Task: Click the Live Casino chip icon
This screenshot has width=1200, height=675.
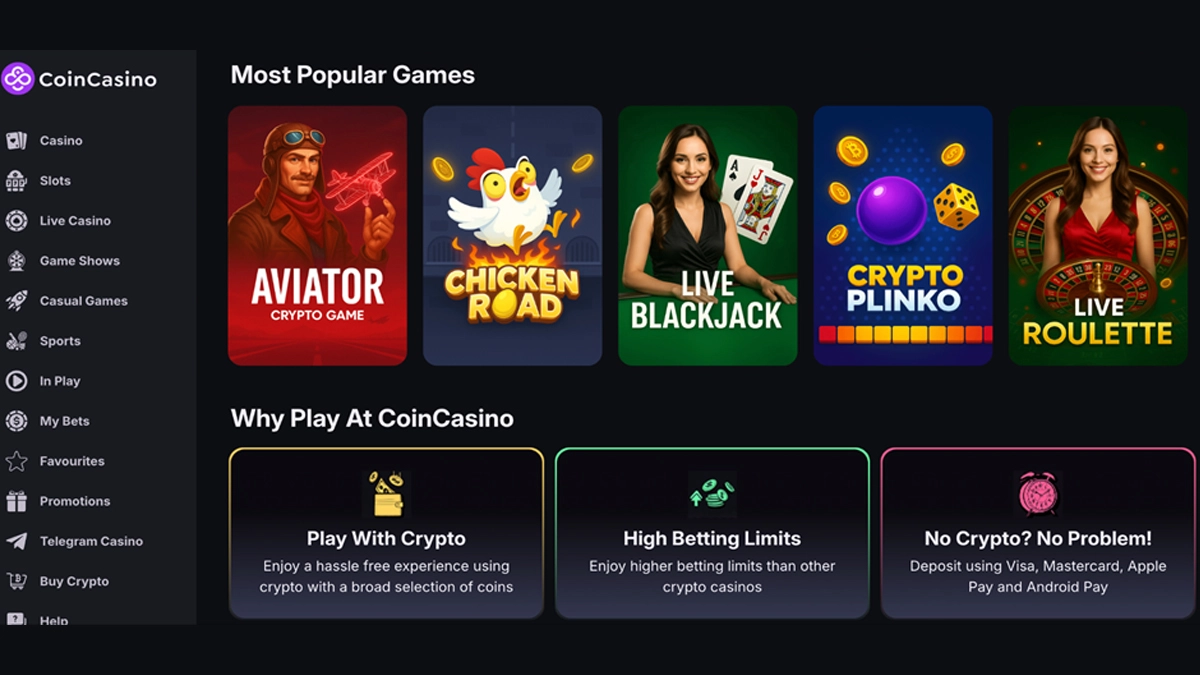Action: pyautogui.click(x=16, y=221)
